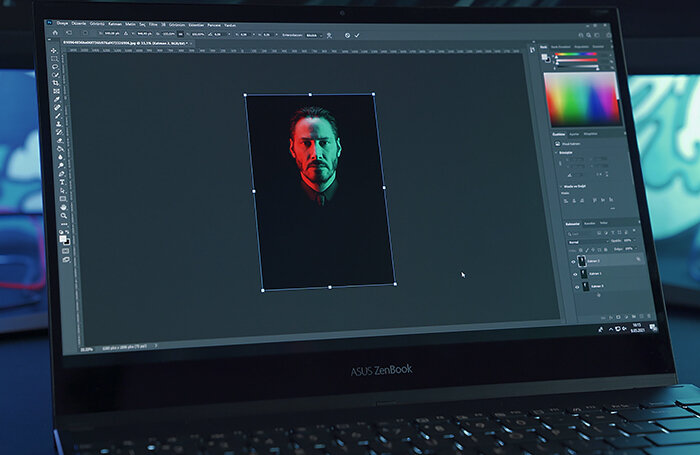Click the Home icon in options bar
Viewport: 700px width, 455px height.
(x=55, y=33)
